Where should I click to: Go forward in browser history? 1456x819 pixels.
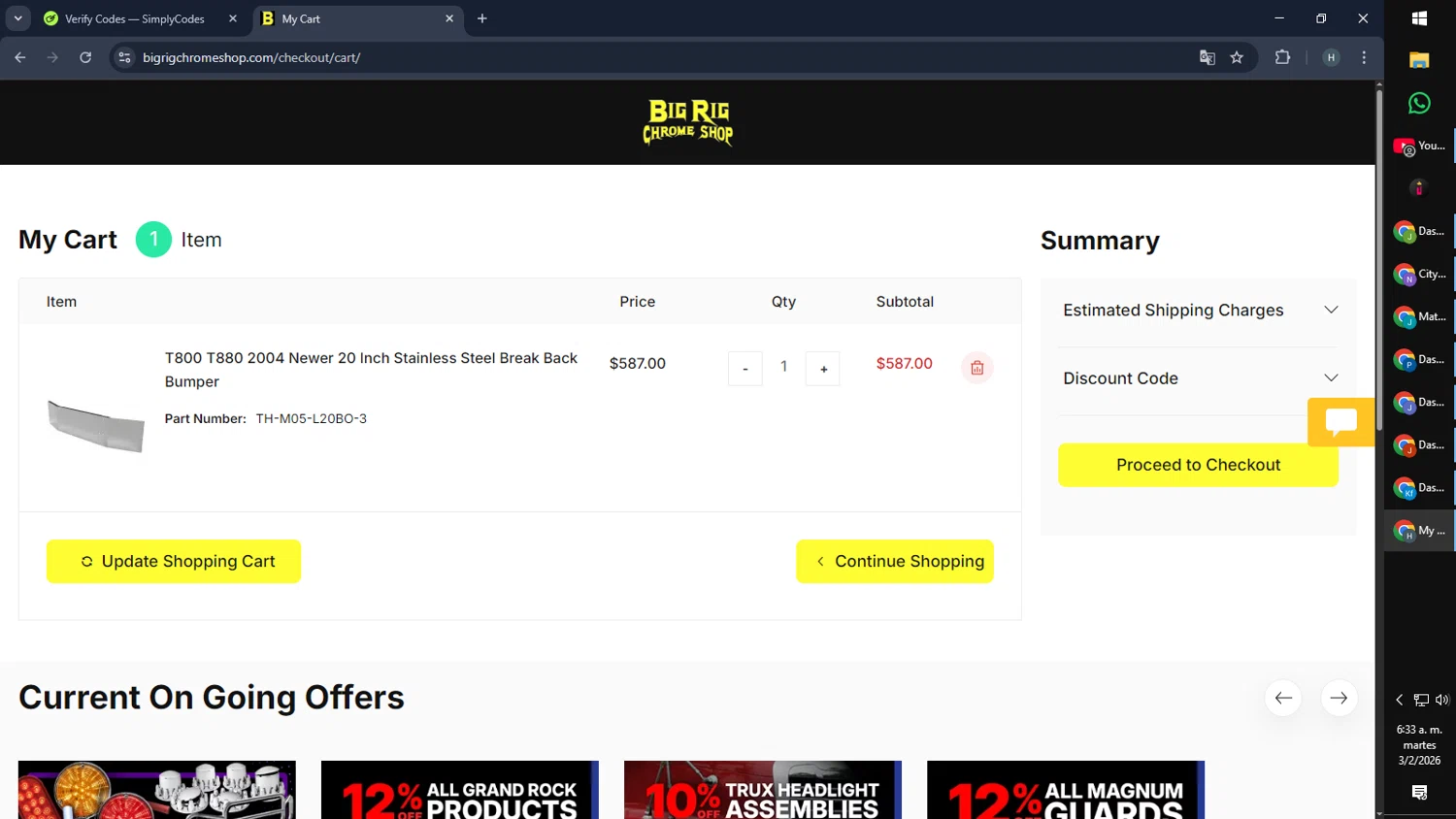pyautogui.click(x=52, y=57)
